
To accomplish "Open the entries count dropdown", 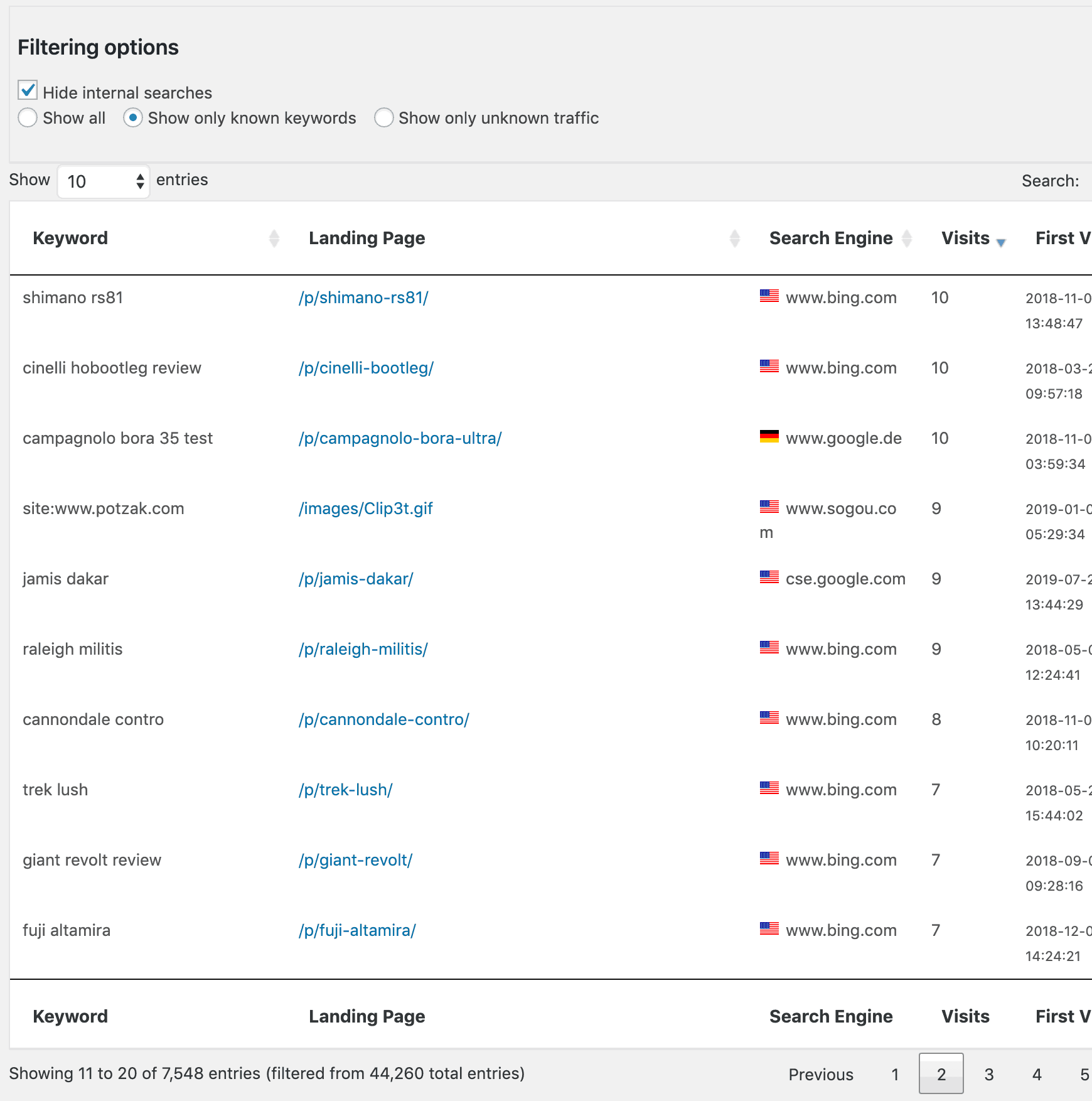I will [104, 181].
